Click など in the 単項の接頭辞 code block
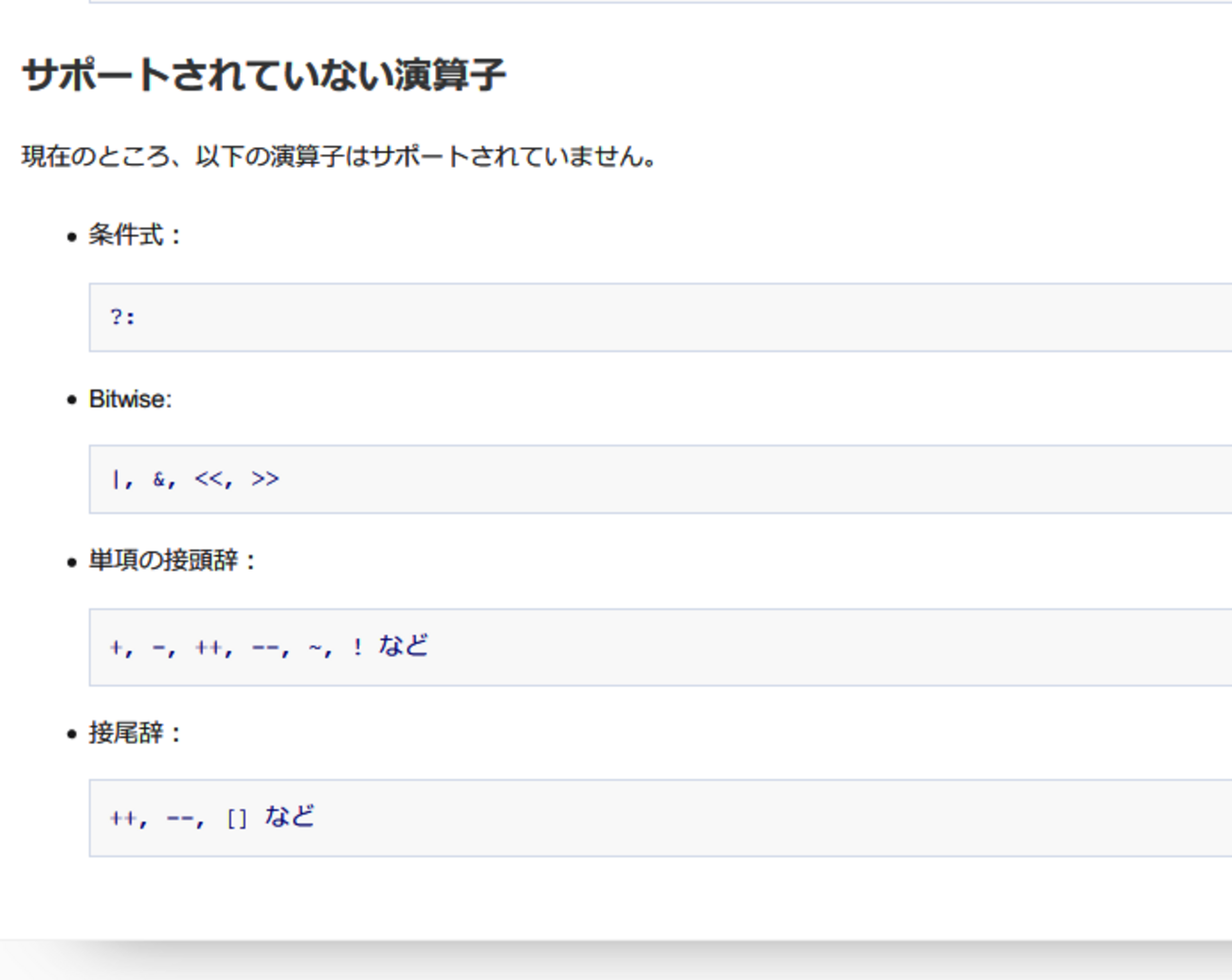The height and width of the screenshot is (980, 1232). [404, 646]
